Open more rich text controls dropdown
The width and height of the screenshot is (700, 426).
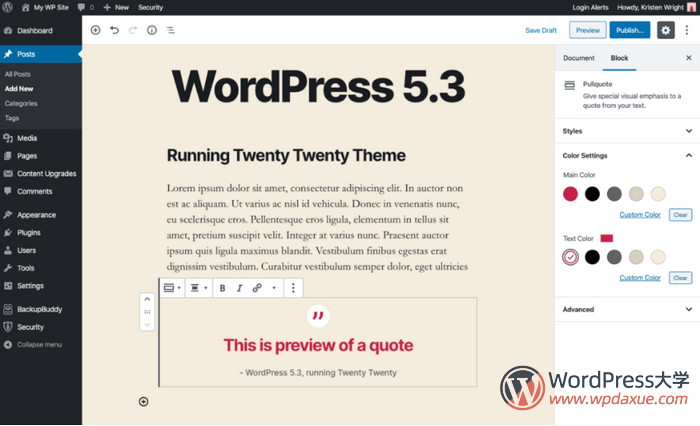pyautogui.click(x=274, y=288)
